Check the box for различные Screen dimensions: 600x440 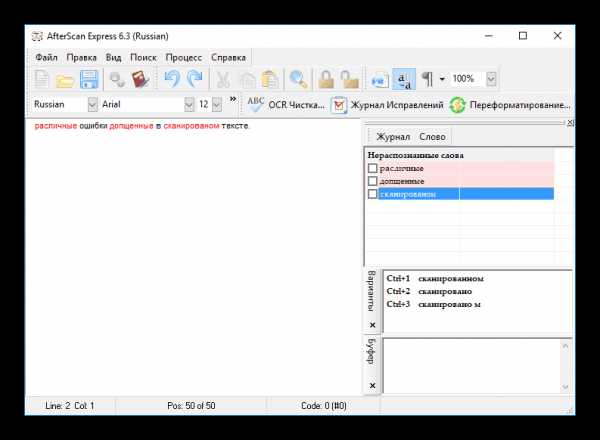(x=372, y=168)
